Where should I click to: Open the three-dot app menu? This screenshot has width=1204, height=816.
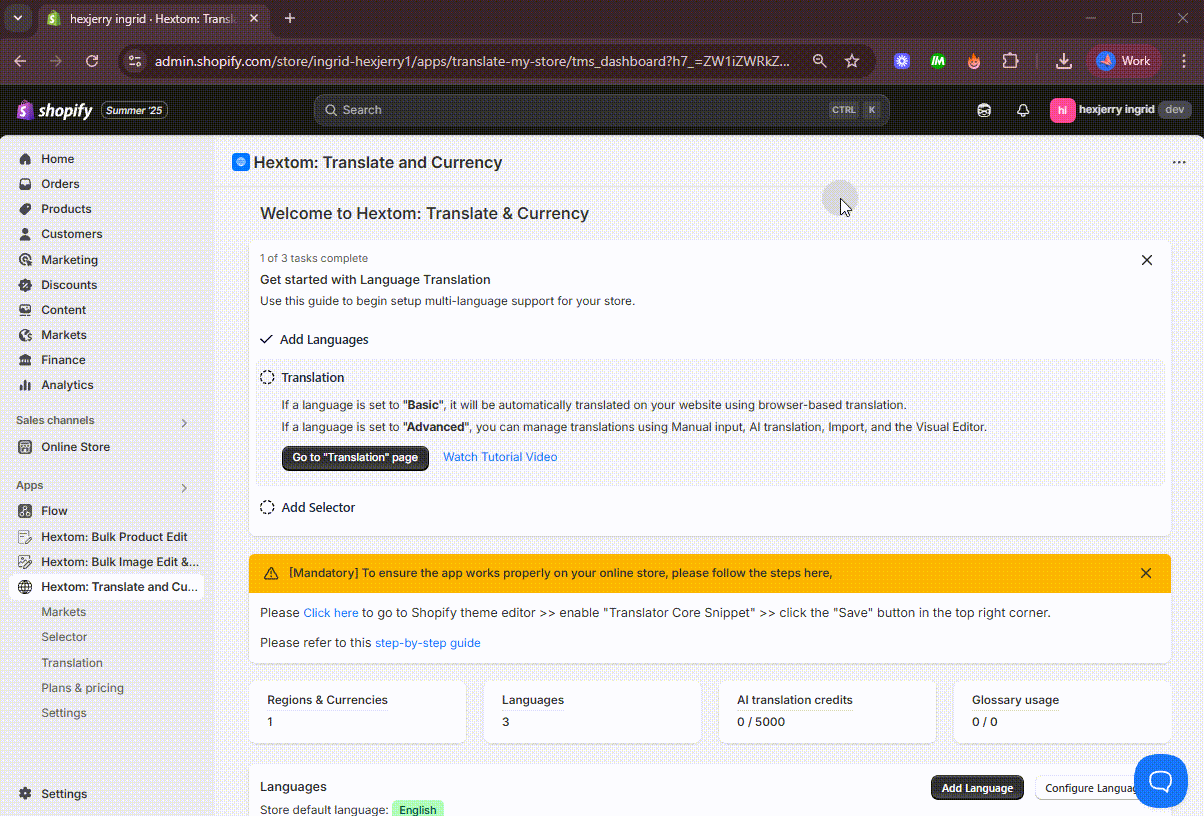[x=1179, y=163]
